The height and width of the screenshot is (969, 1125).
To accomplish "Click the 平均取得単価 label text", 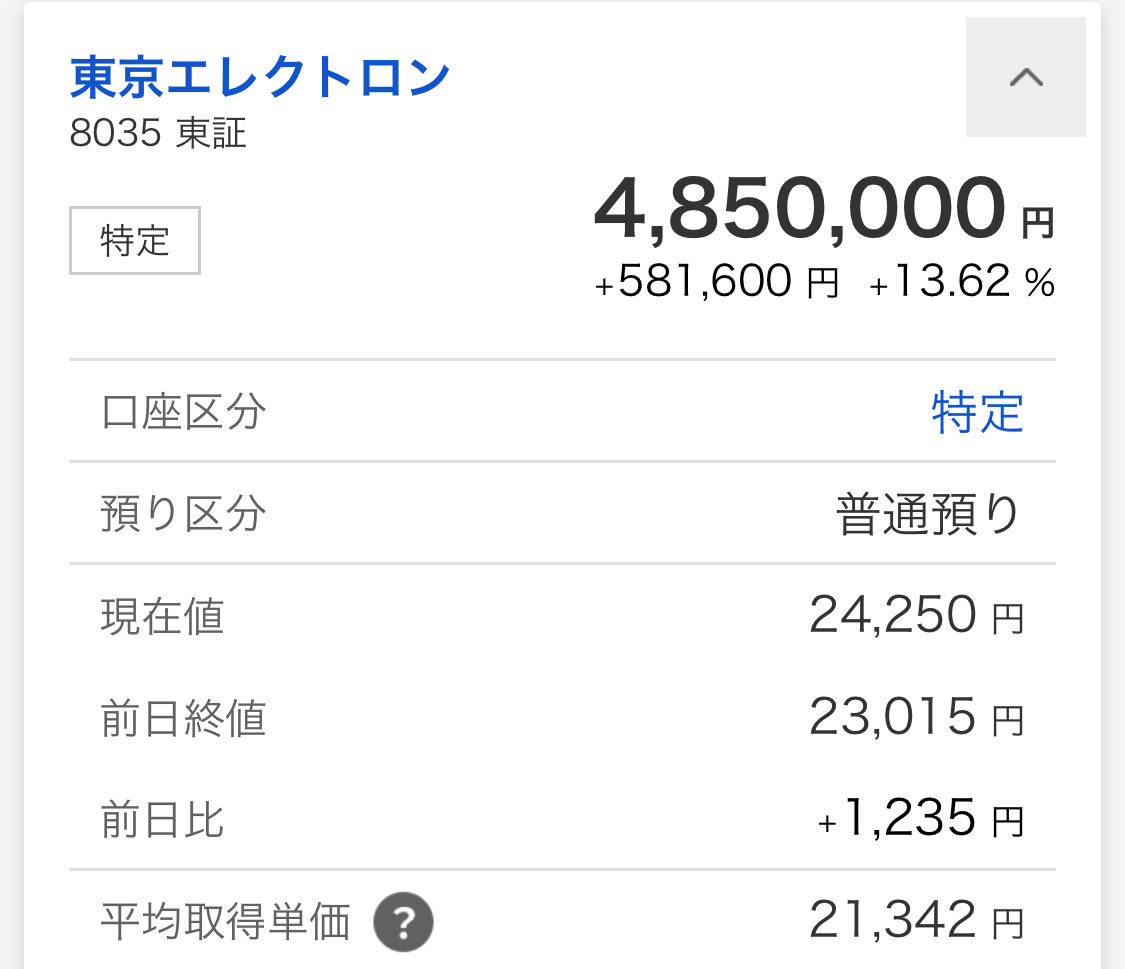I will click(225, 923).
